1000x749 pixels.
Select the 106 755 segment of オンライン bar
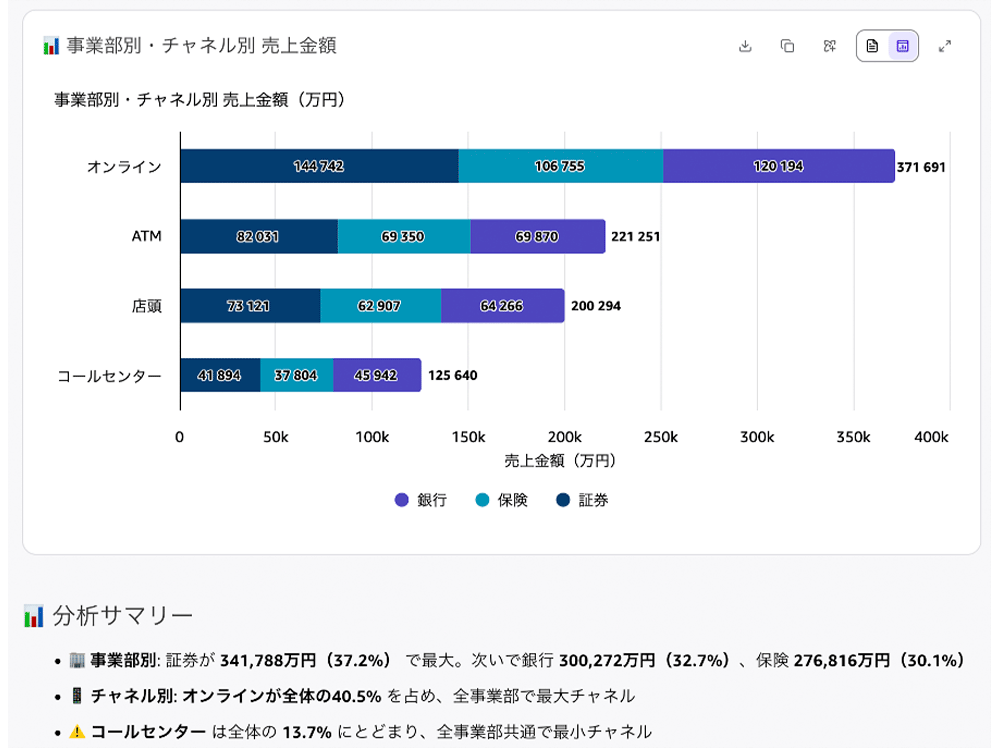[561, 166]
